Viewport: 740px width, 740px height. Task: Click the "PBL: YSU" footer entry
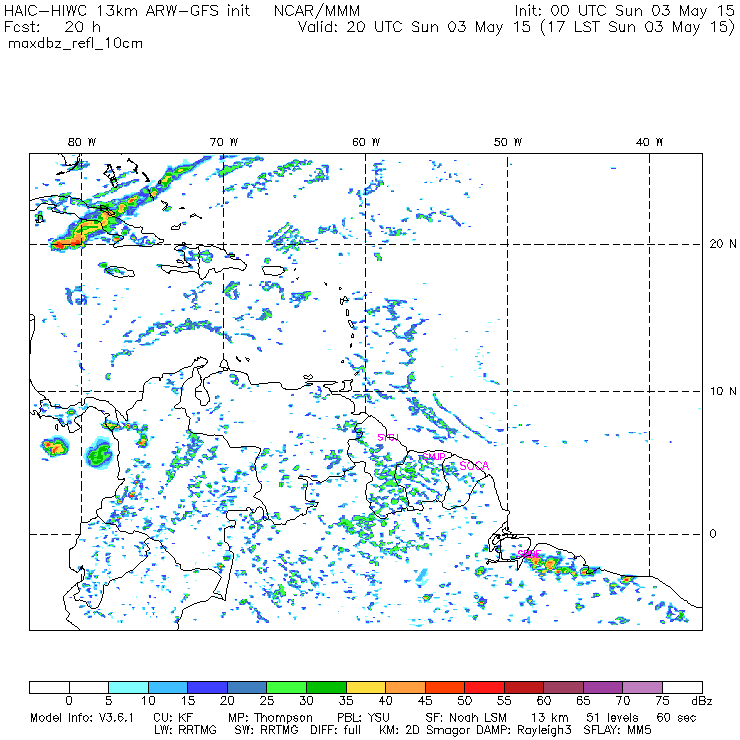363,718
